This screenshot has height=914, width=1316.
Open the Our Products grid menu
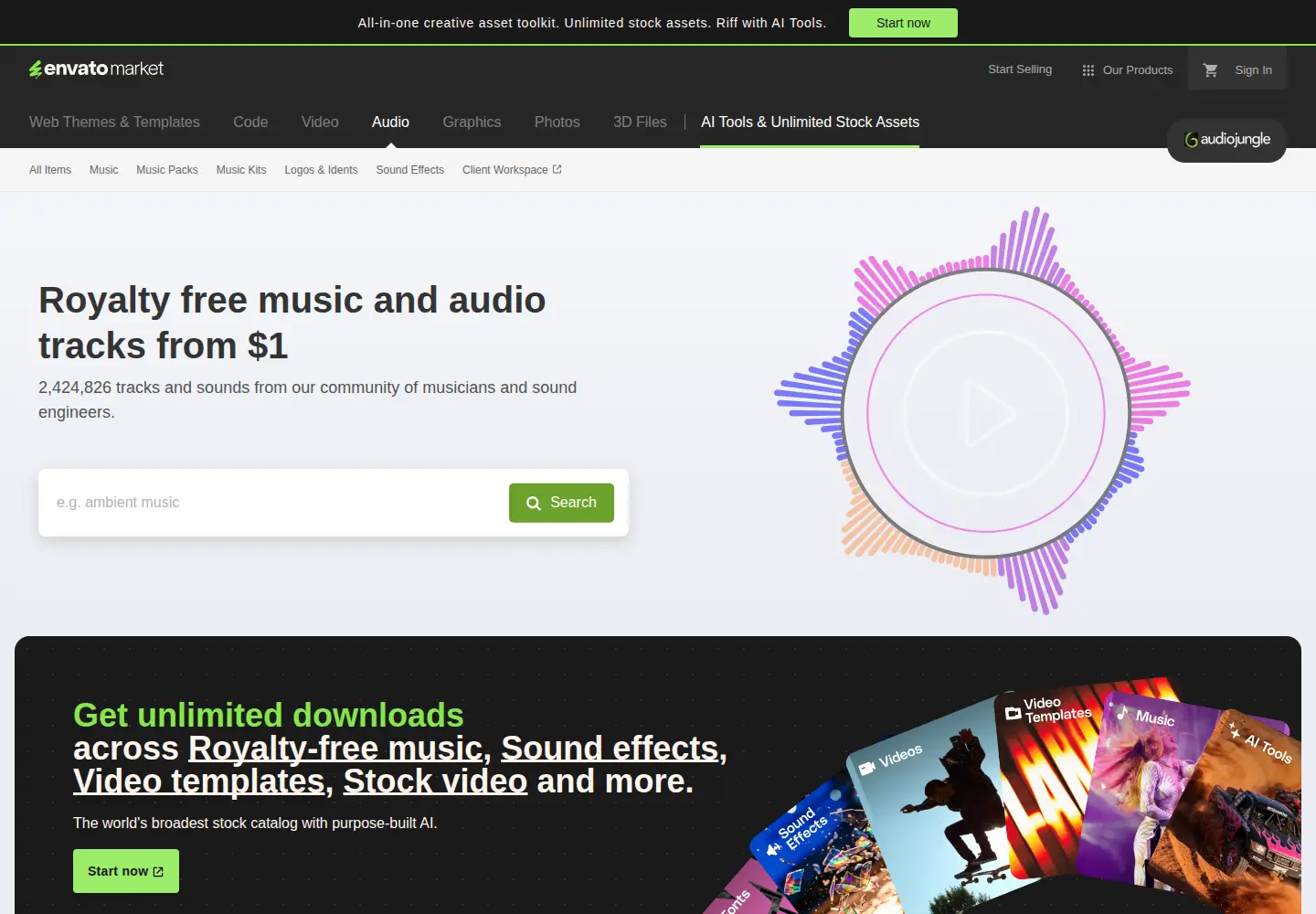[x=1127, y=69]
